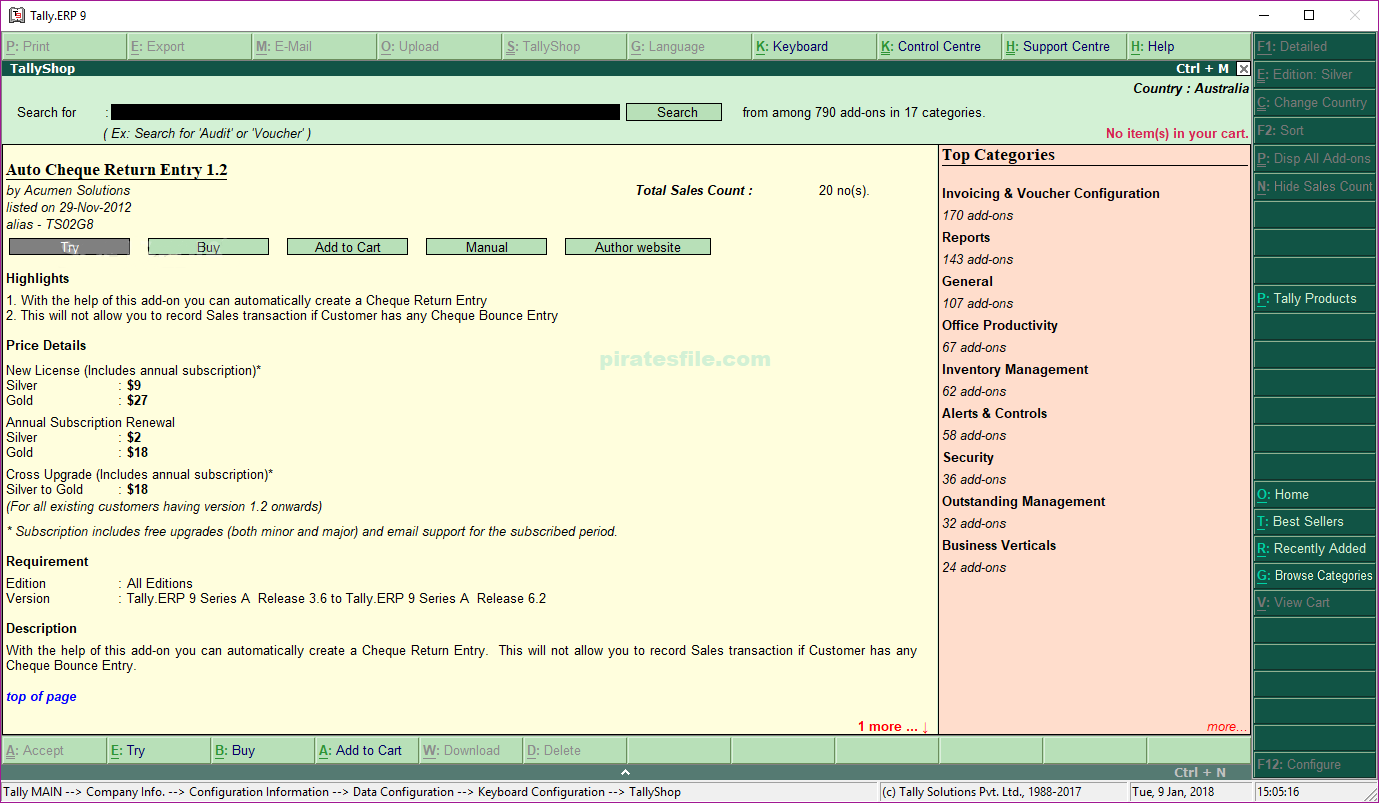Click View Cart sidebar button
This screenshot has height=803, width=1379.
point(1315,602)
